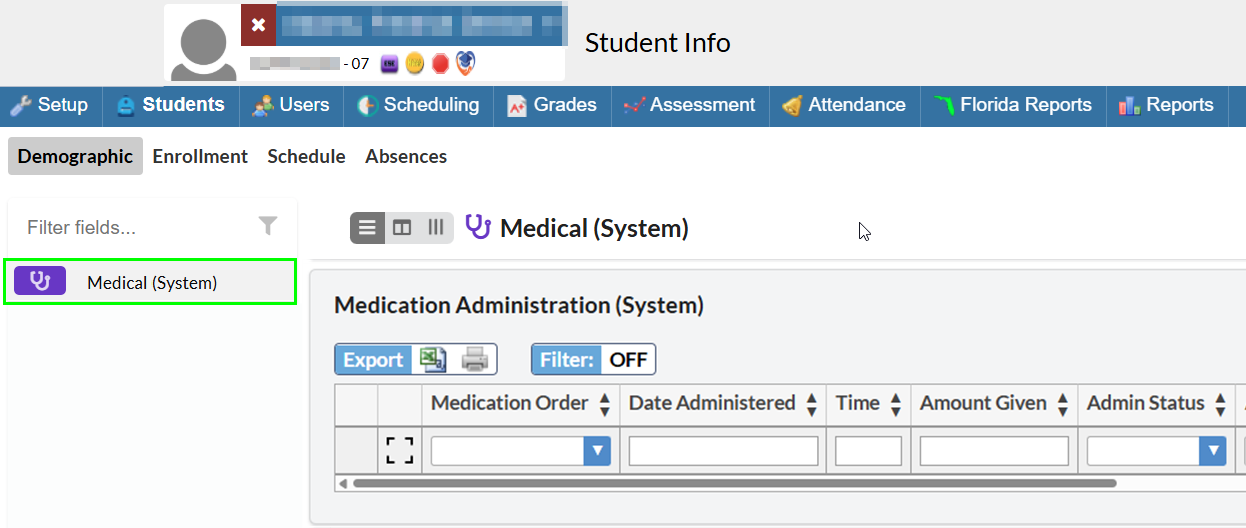Select the three-column layout view icon
This screenshot has height=528, width=1246.
point(436,228)
